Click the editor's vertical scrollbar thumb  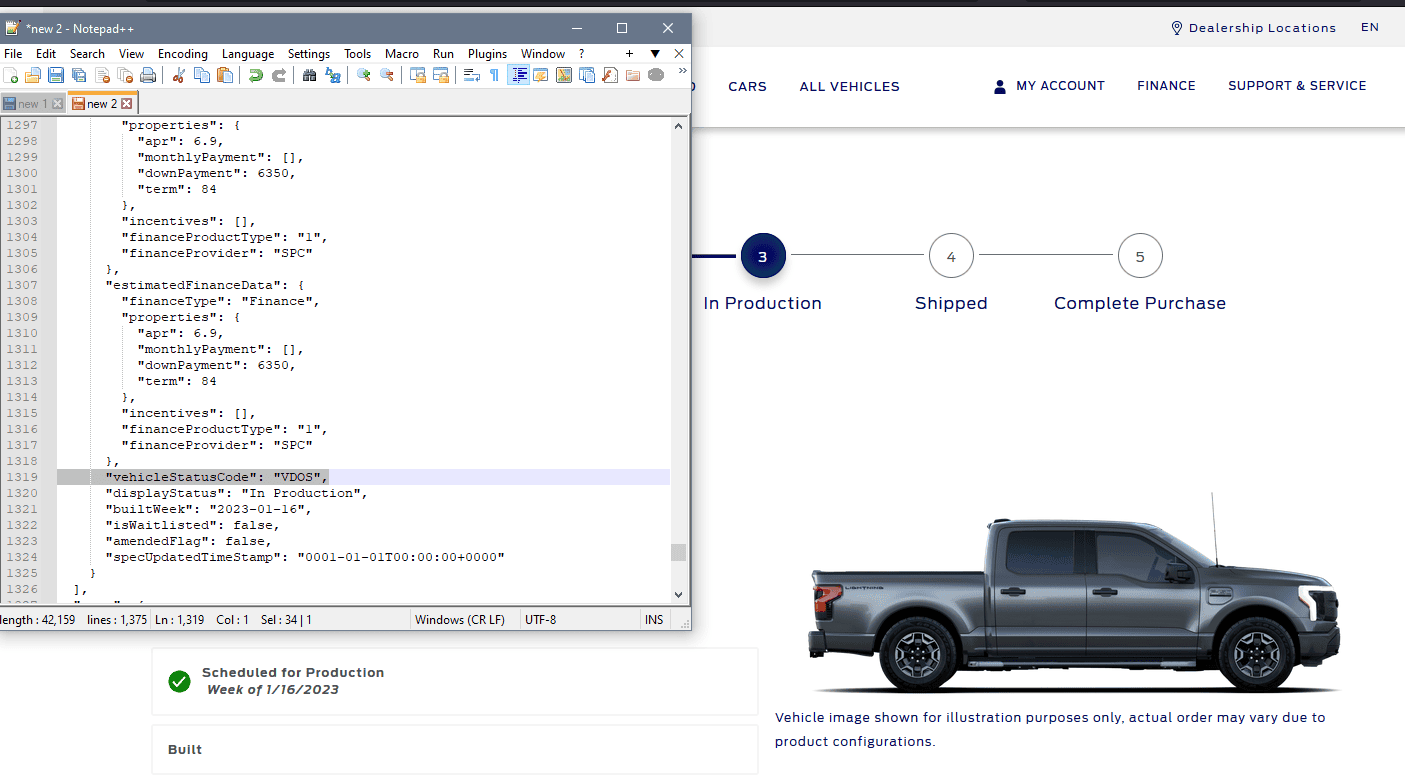[x=678, y=553]
